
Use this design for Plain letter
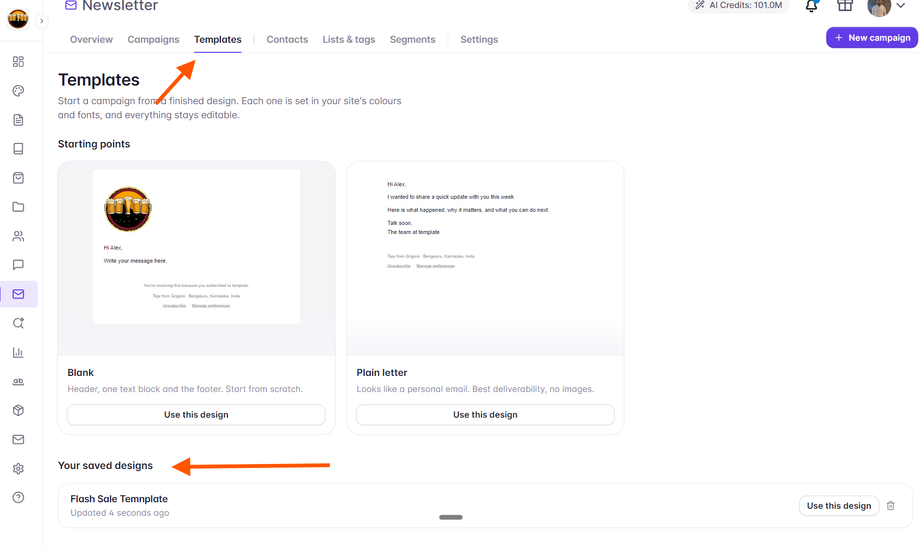pos(485,415)
